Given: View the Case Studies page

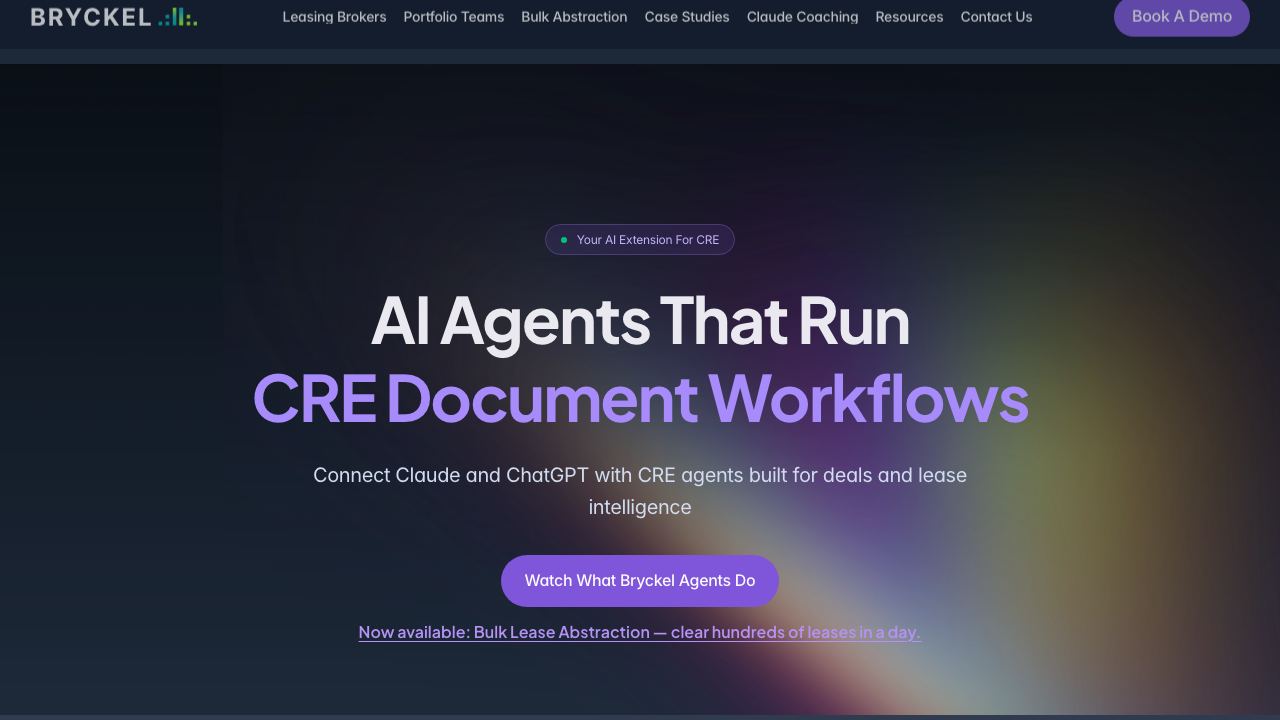Looking at the screenshot, I should (x=687, y=17).
